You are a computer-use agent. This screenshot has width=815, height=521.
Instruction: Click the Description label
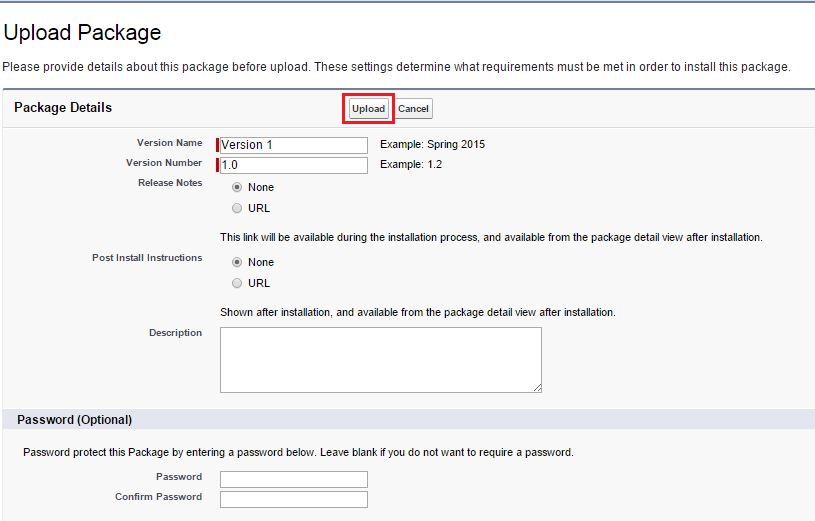(175, 333)
